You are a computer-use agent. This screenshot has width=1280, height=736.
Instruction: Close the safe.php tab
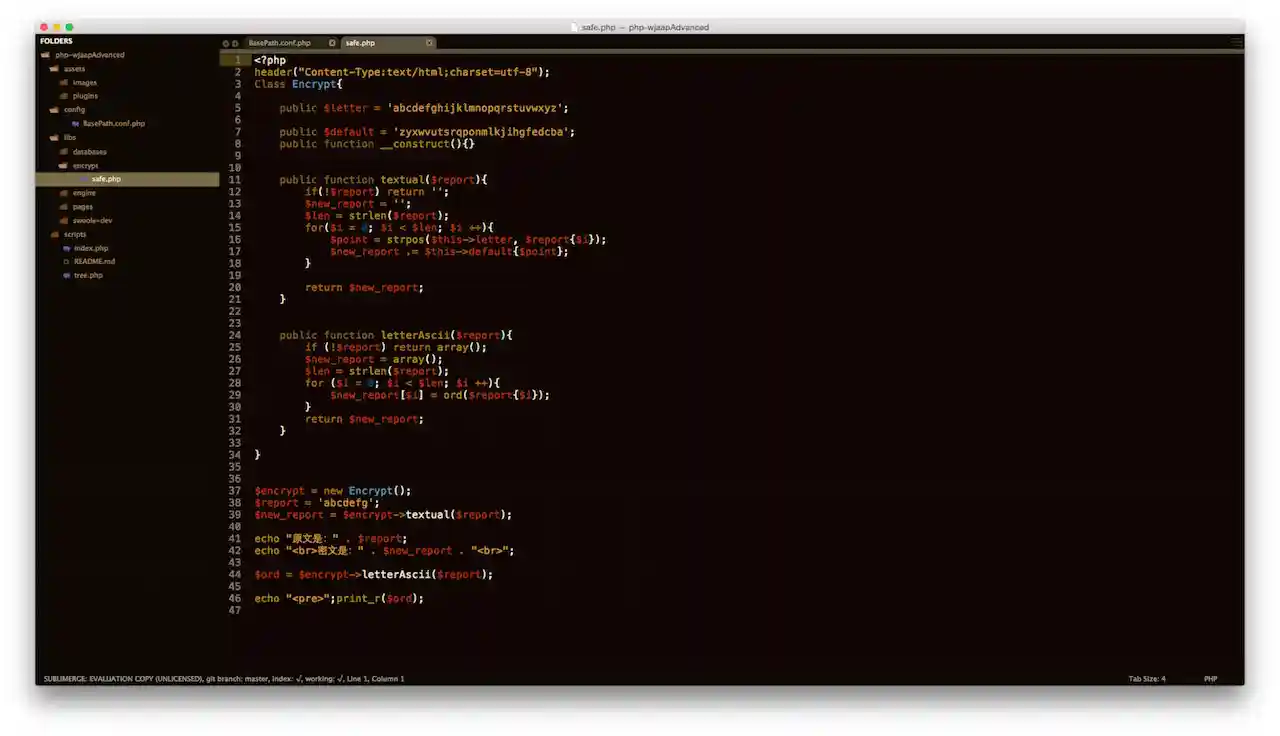(429, 43)
